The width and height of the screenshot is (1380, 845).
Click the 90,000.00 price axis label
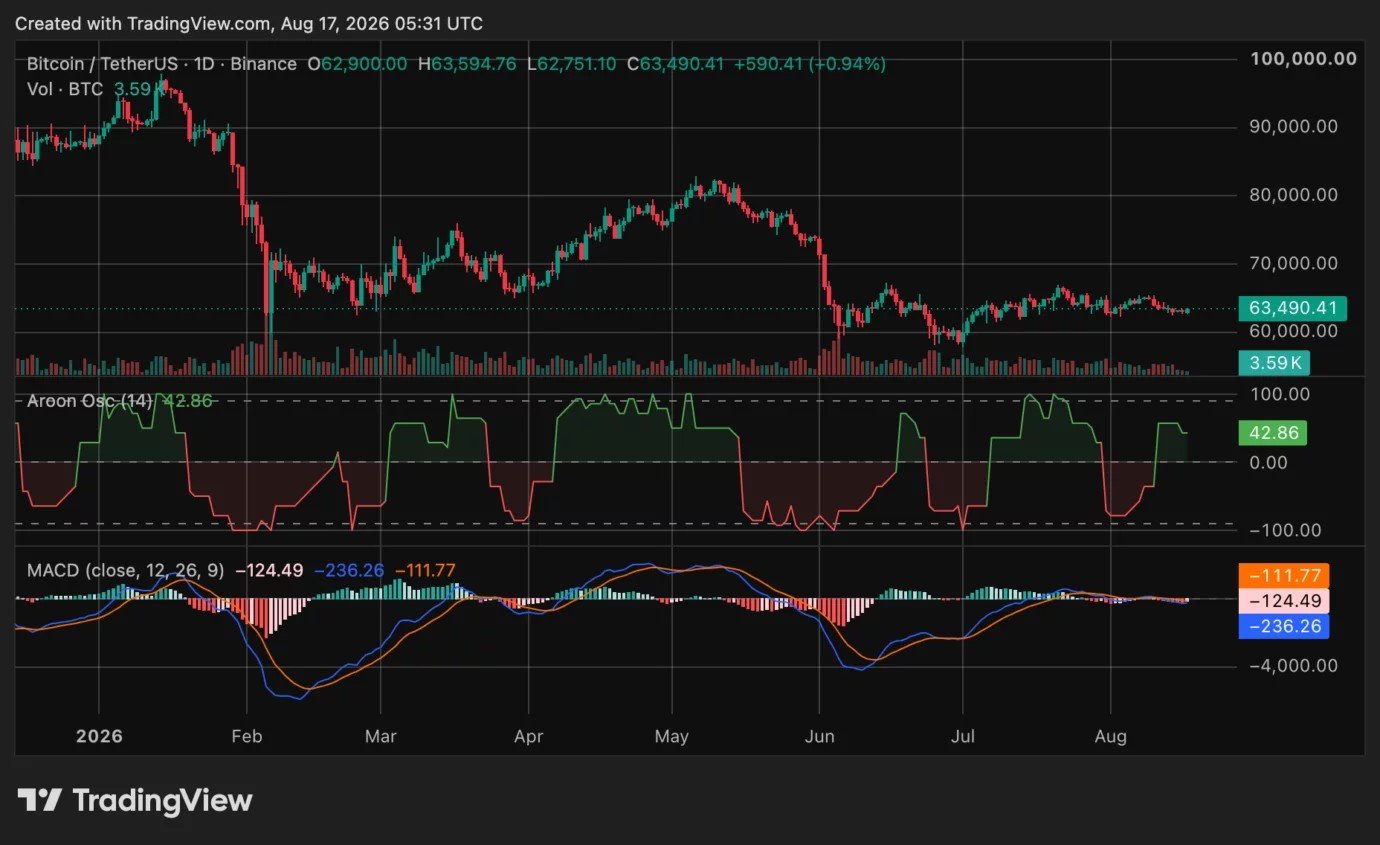tap(1293, 127)
